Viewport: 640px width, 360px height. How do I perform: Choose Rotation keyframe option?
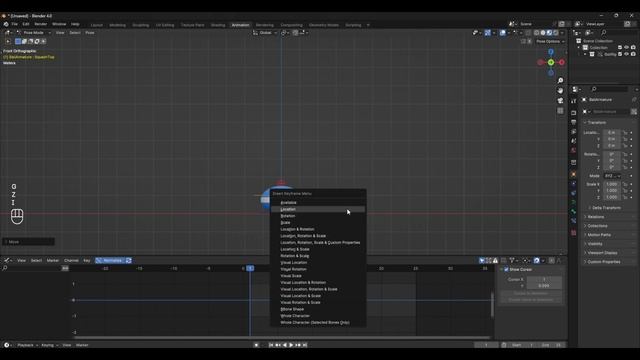pyautogui.click(x=318, y=216)
